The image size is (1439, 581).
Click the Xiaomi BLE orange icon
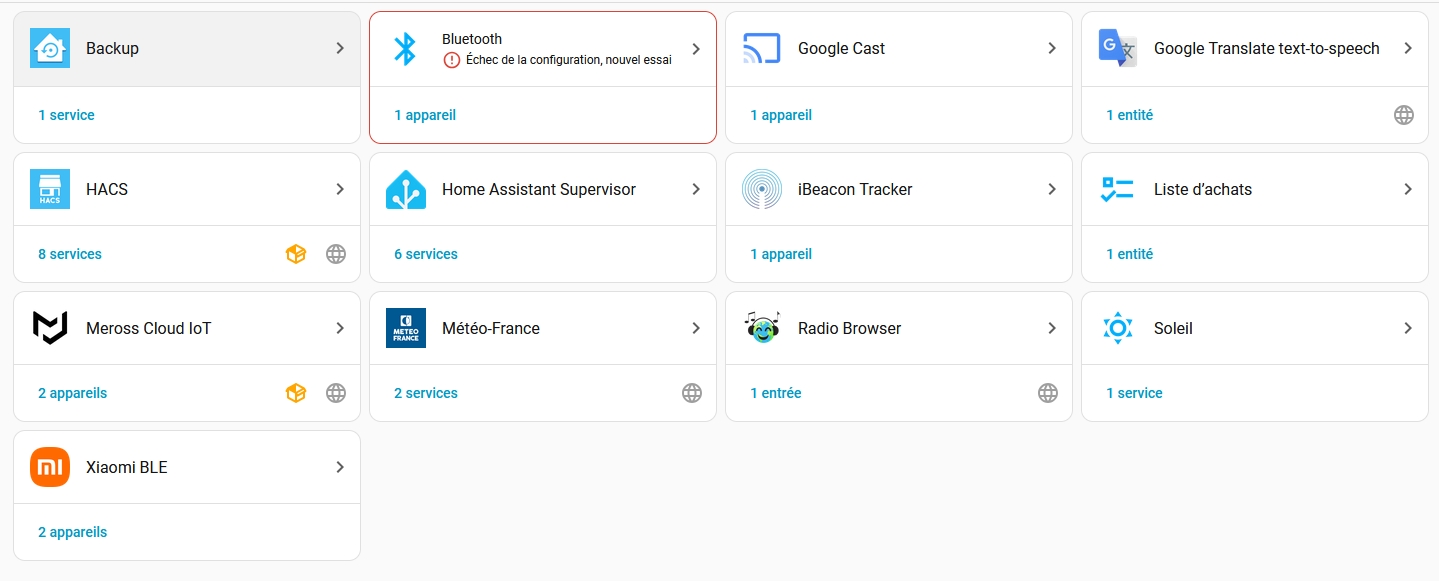(50, 467)
